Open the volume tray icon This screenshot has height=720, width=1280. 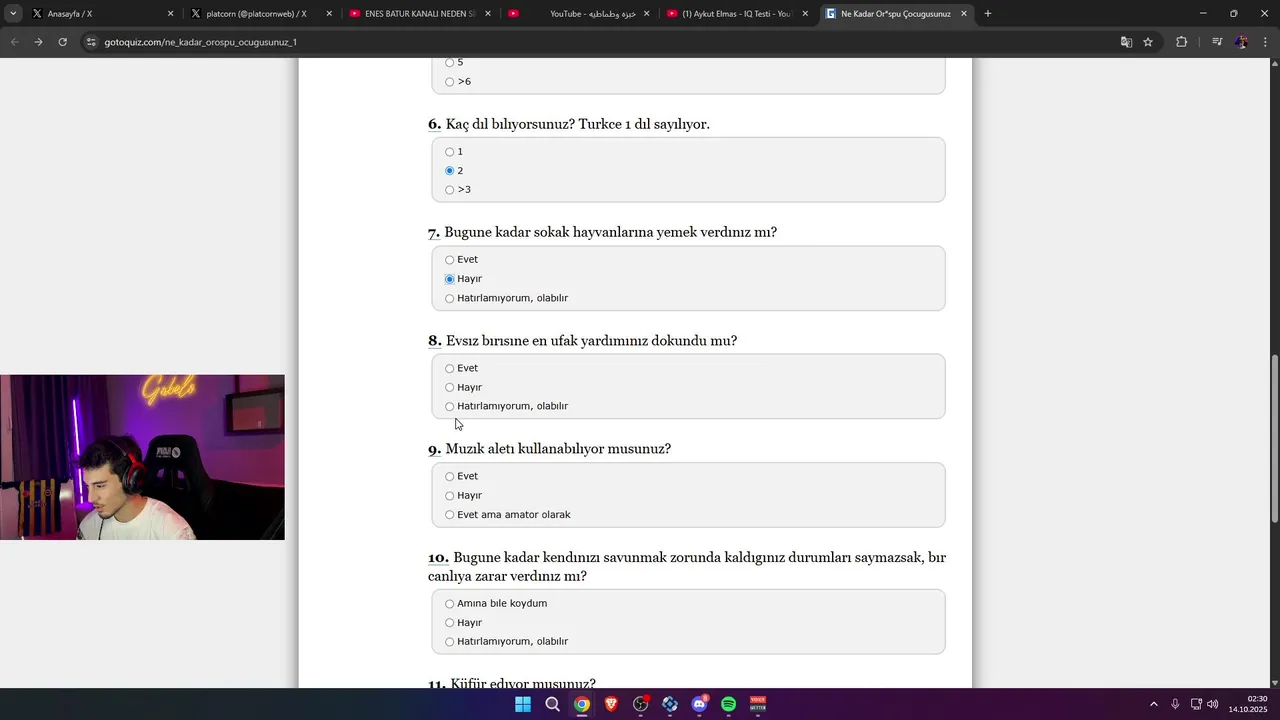coord(1213,704)
